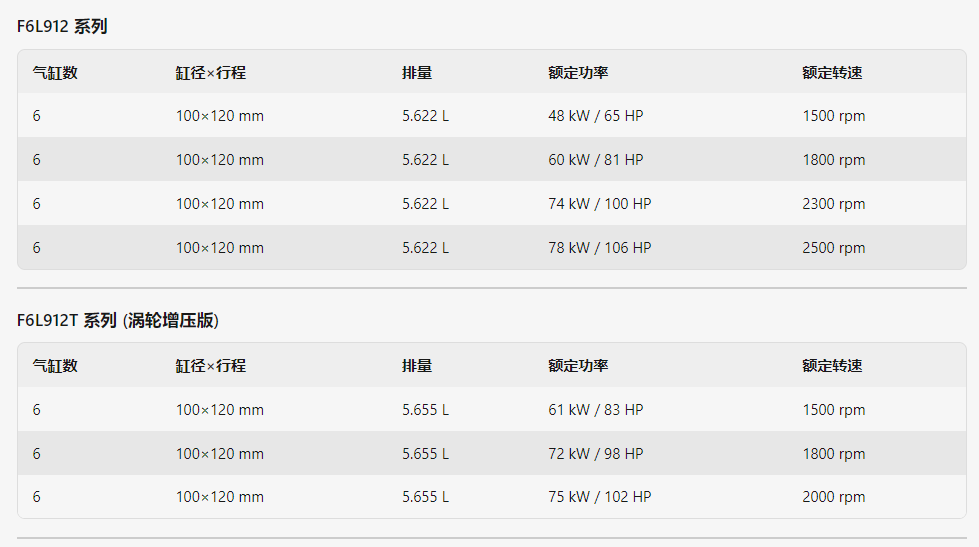Click the 2000 rpm cell
979x547 pixels.
[x=834, y=497]
